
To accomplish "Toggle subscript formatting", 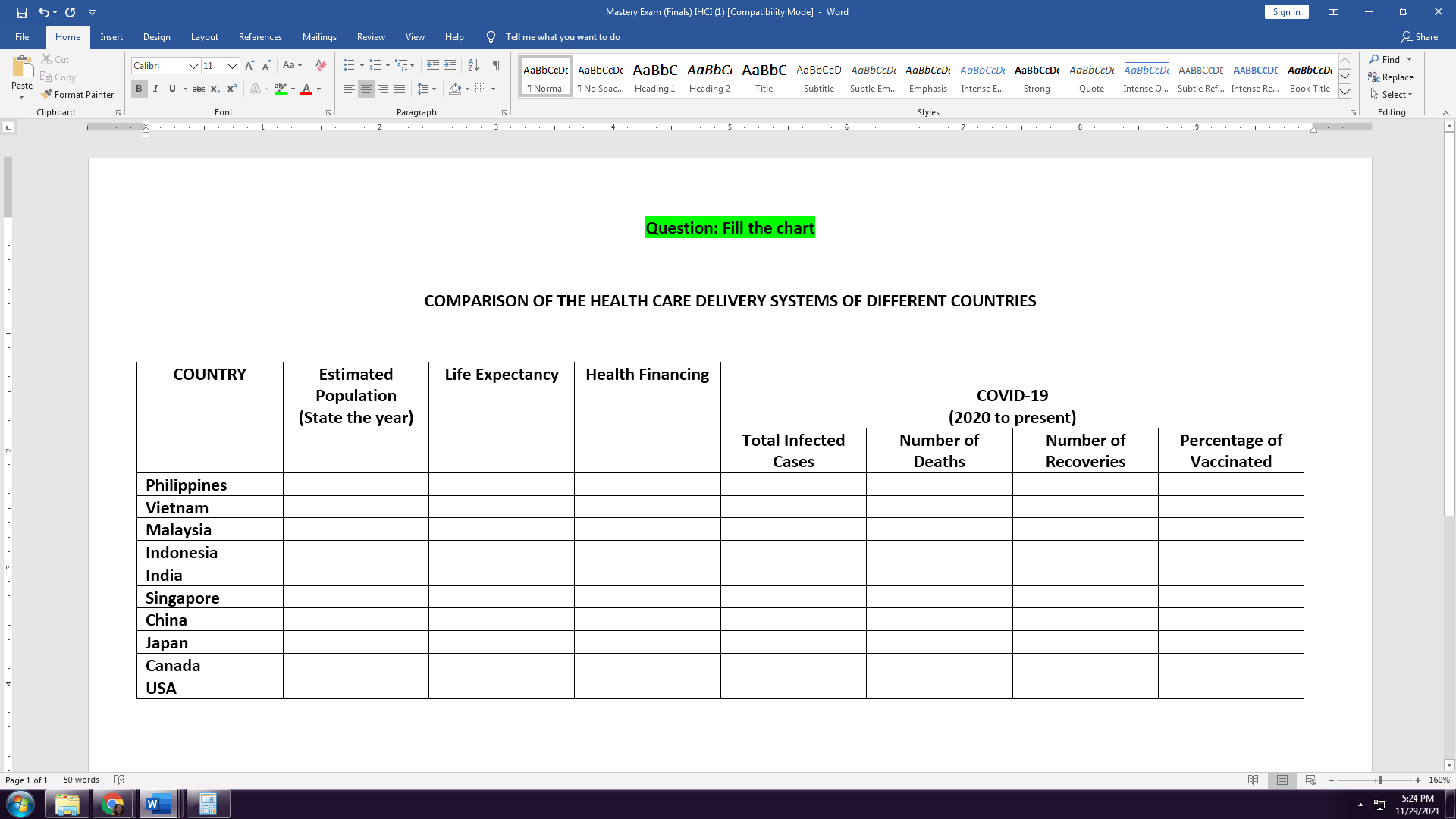I will click(215, 89).
